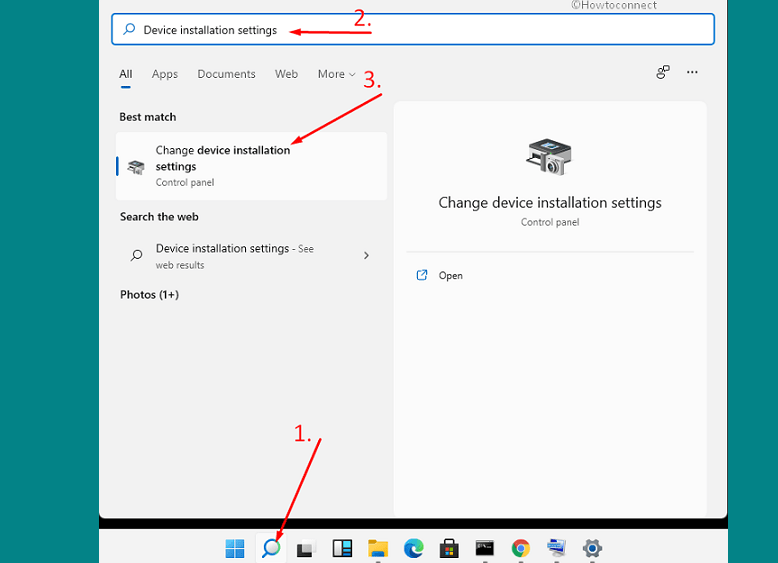
Task: Click Open in the preview pane
Action: click(x=450, y=275)
